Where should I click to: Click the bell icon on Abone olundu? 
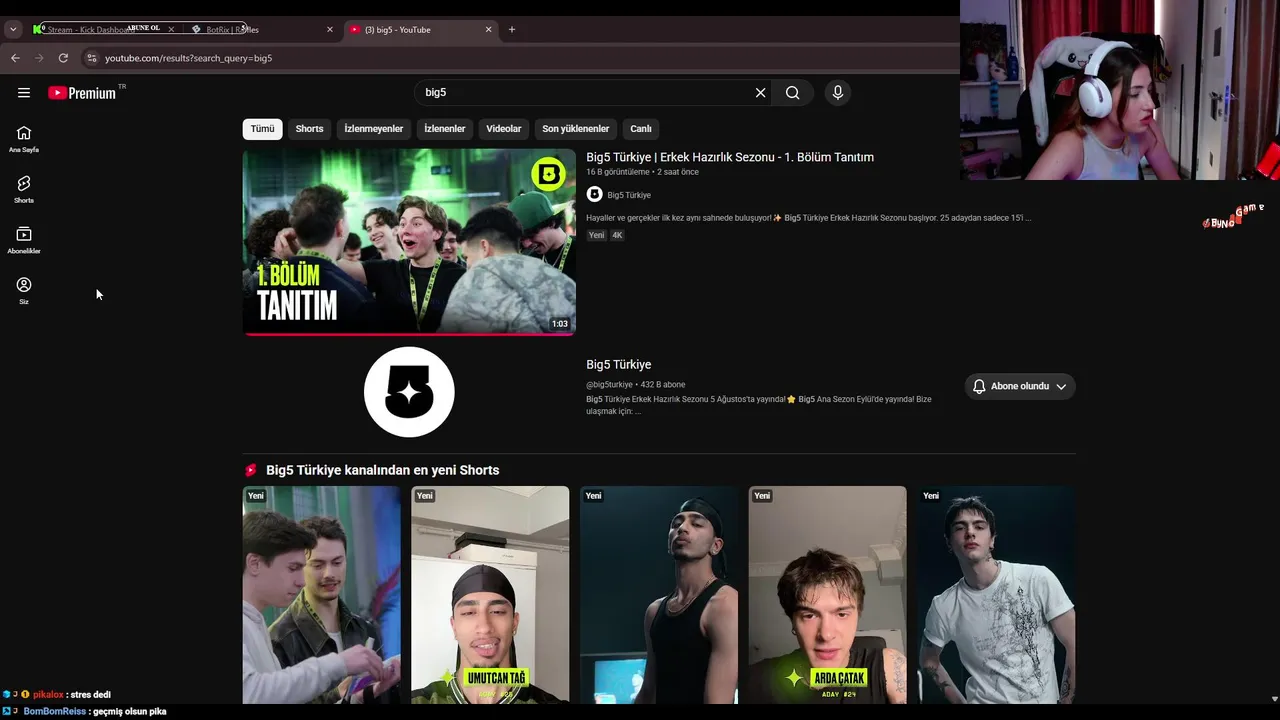click(979, 386)
